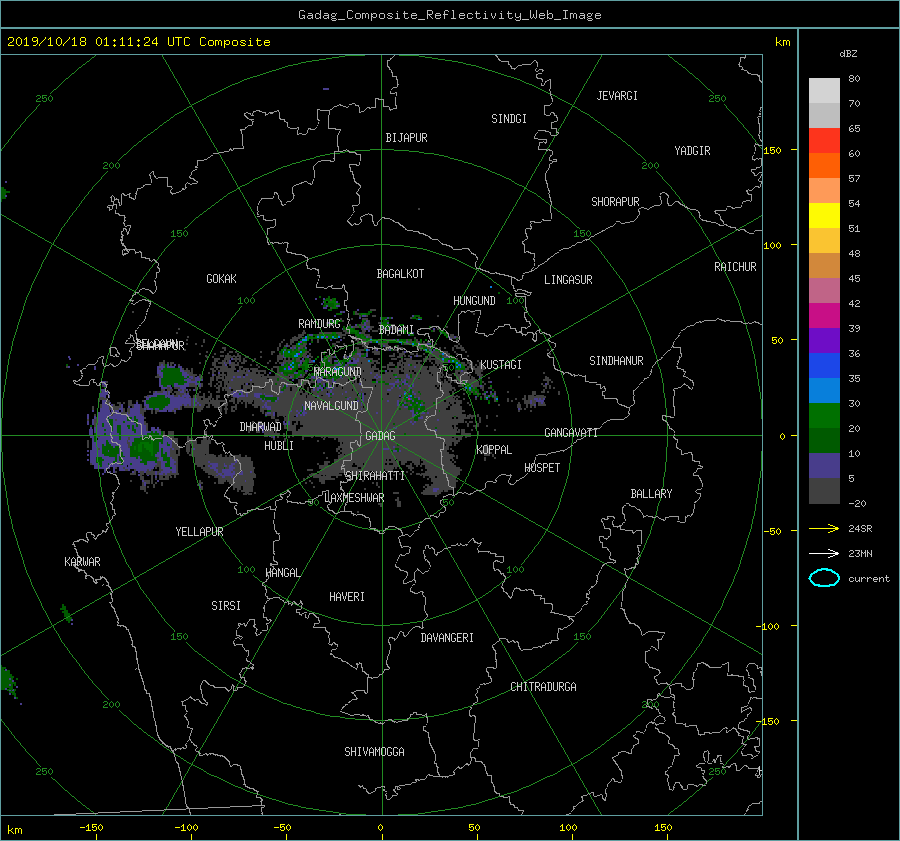Click the BIJAPUR city label
The image size is (900, 841).
coord(406,138)
